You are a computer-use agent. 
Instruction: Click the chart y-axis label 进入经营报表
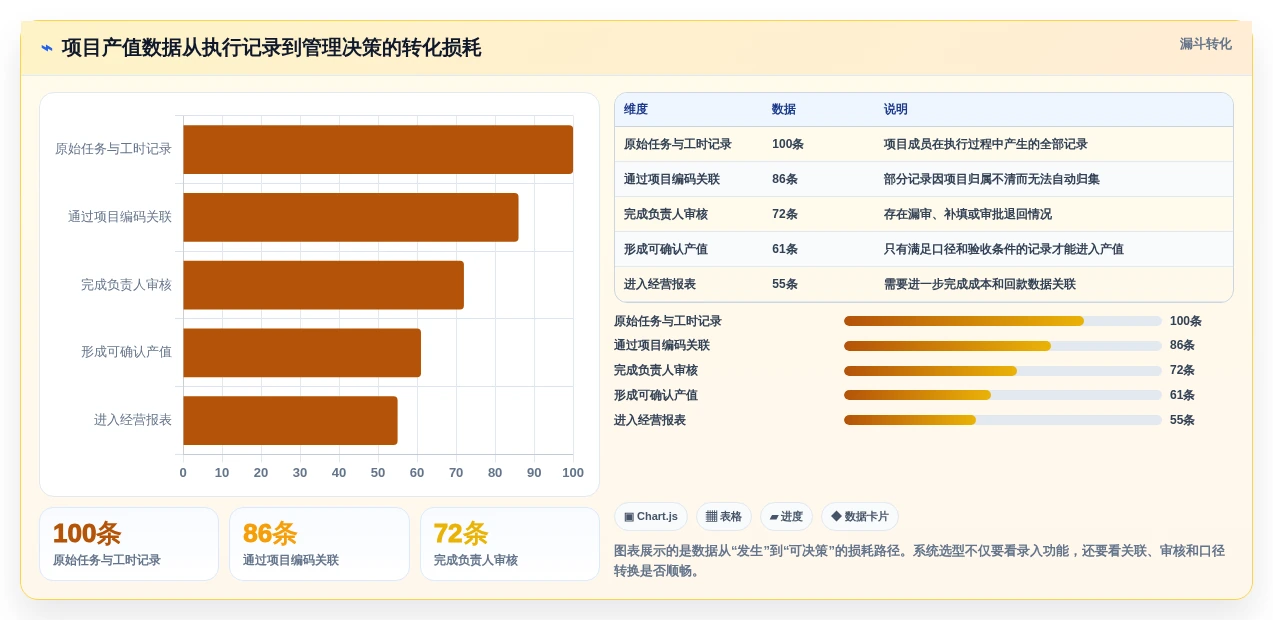pyautogui.click(x=133, y=420)
